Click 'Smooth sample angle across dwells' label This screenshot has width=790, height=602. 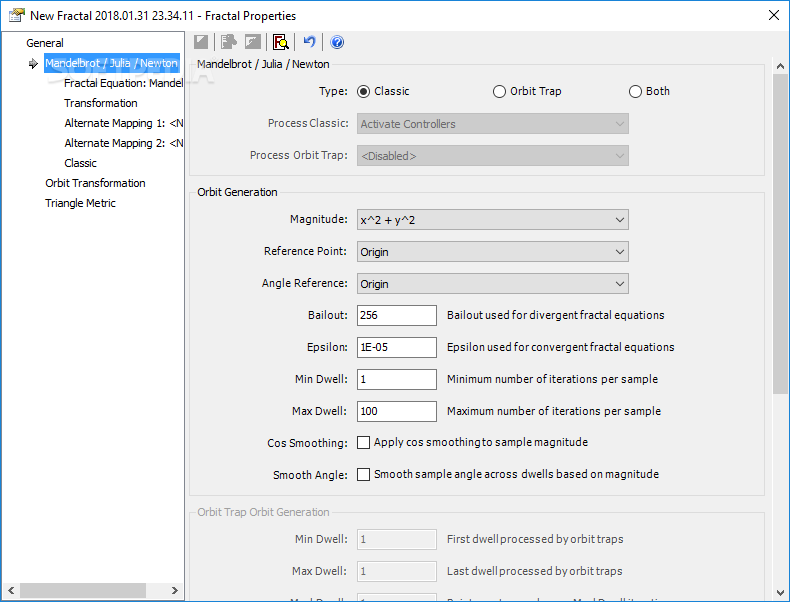click(x=516, y=475)
